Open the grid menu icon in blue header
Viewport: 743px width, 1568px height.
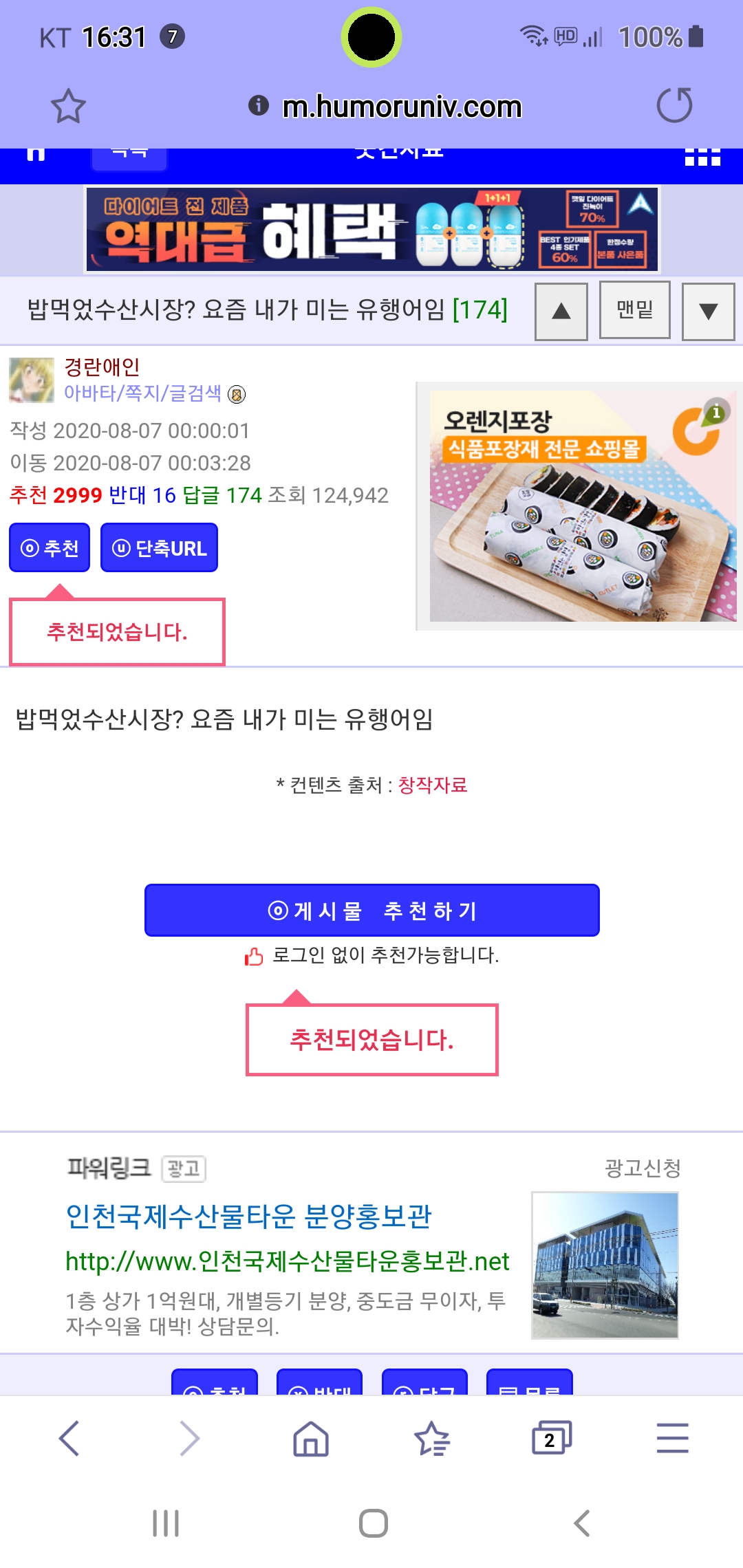[702, 157]
